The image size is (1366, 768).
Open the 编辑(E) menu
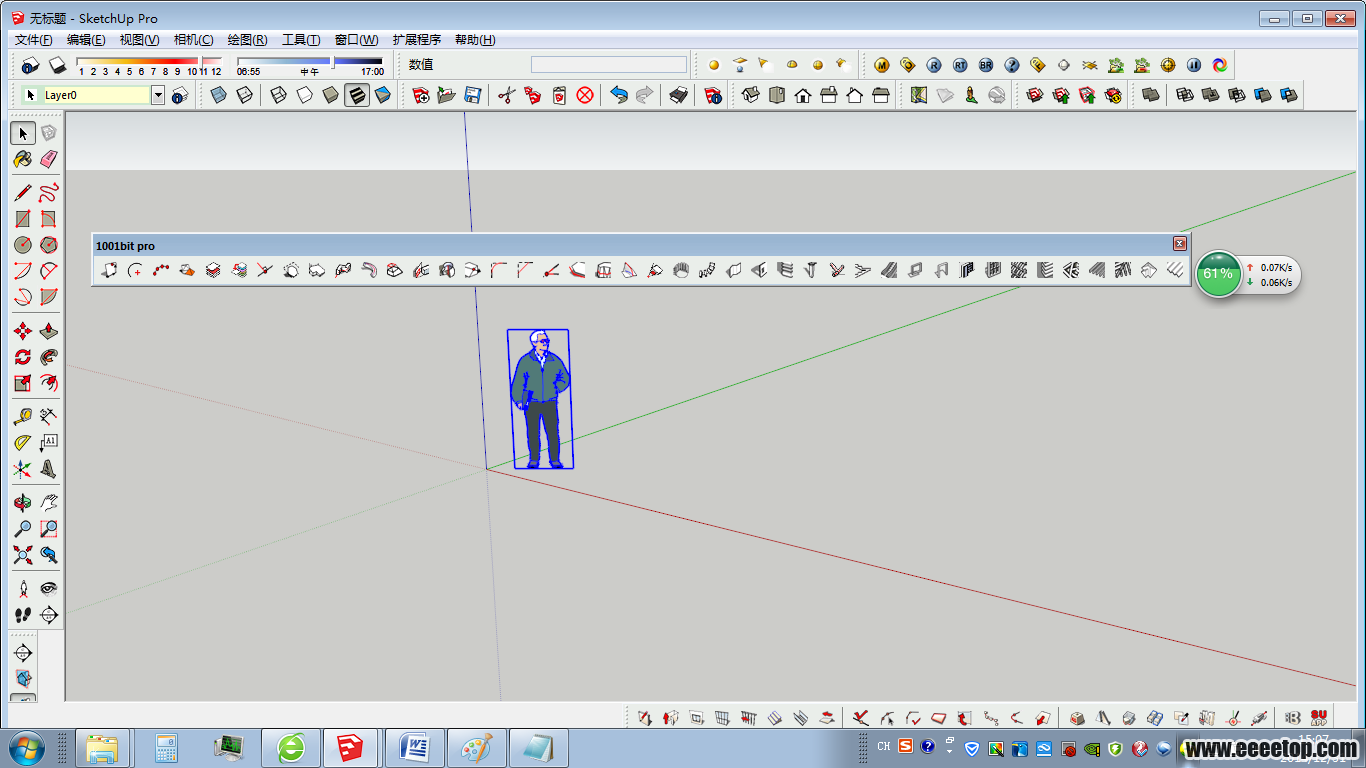[x=87, y=40]
